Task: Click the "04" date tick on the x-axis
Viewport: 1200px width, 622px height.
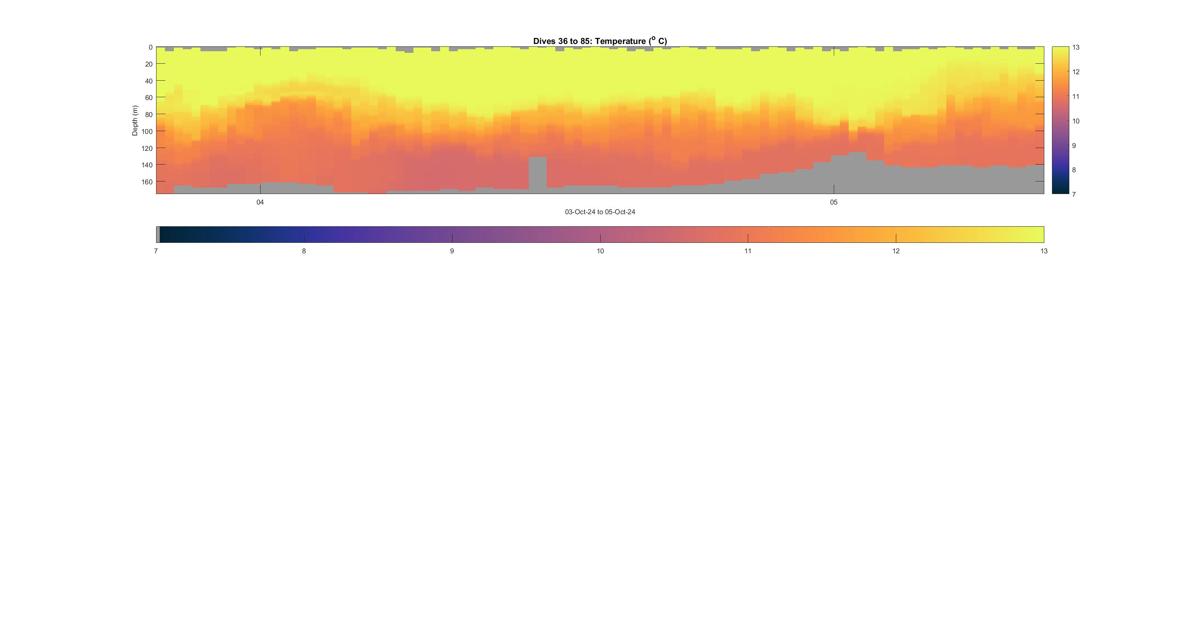Action: pos(260,202)
